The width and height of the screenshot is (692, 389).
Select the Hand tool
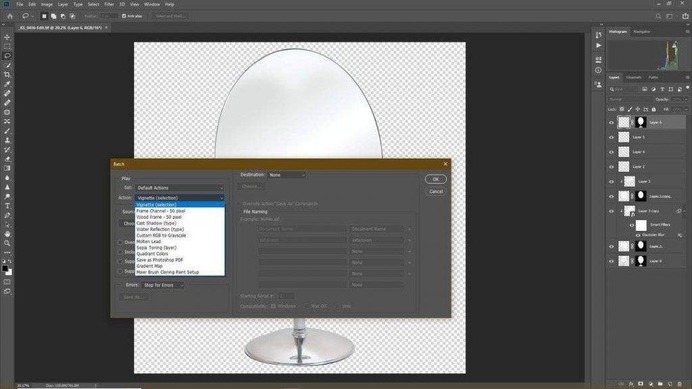[7, 234]
